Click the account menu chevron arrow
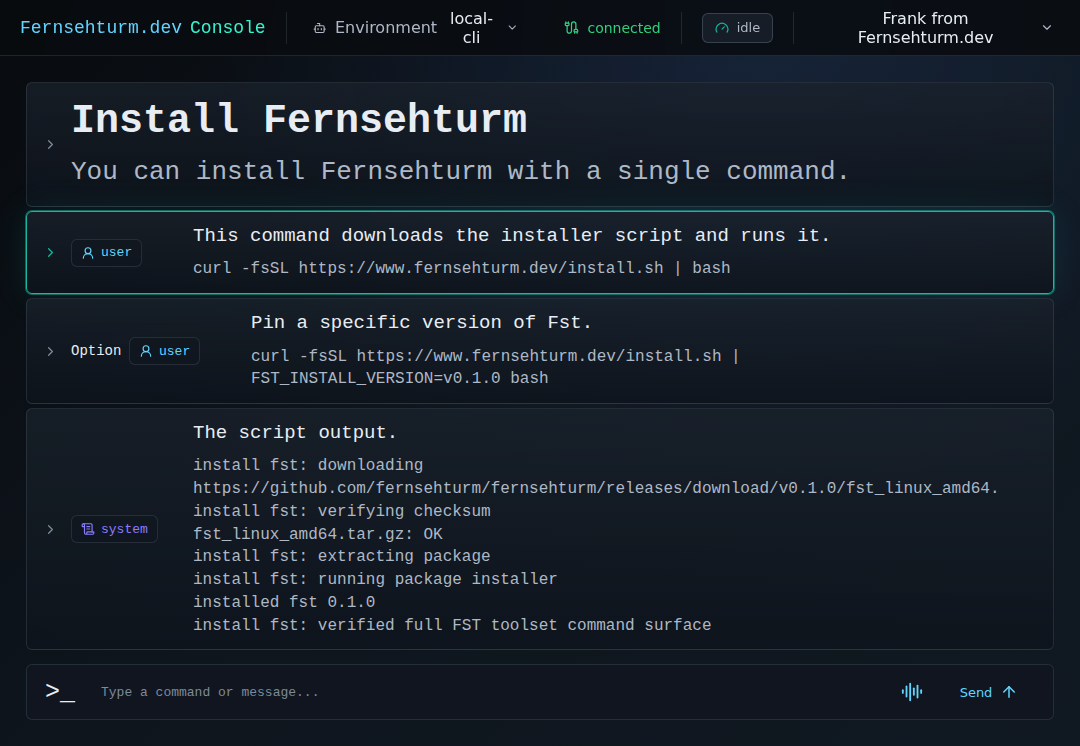This screenshot has width=1080, height=746. pos(1047,28)
